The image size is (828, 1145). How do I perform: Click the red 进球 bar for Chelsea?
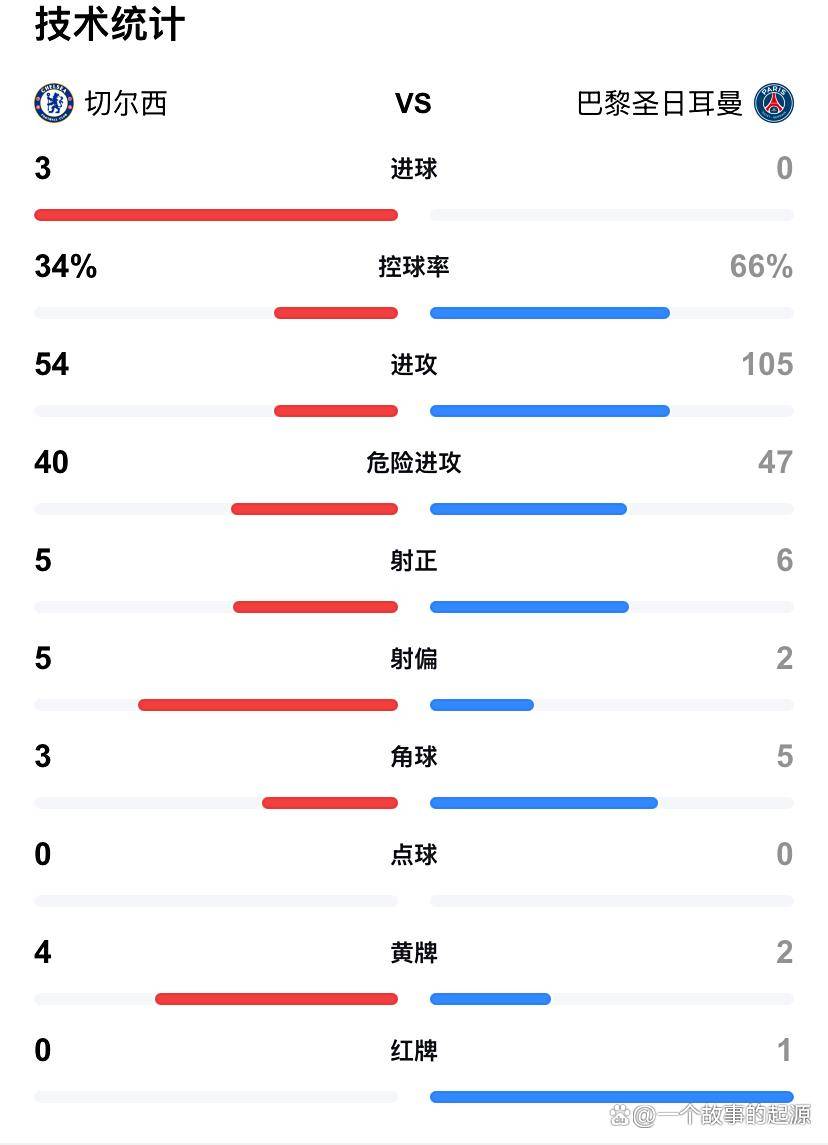pyautogui.click(x=216, y=215)
